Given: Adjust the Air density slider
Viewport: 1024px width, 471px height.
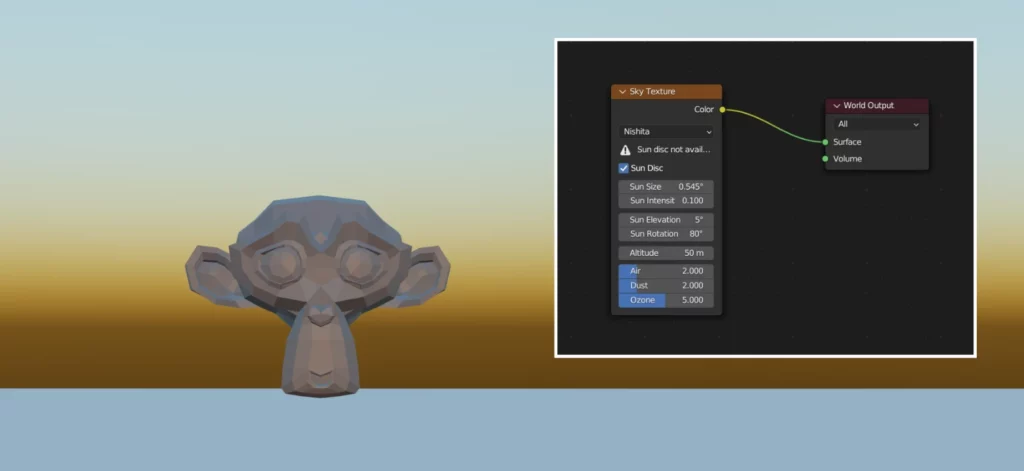Looking at the screenshot, I should point(666,271).
